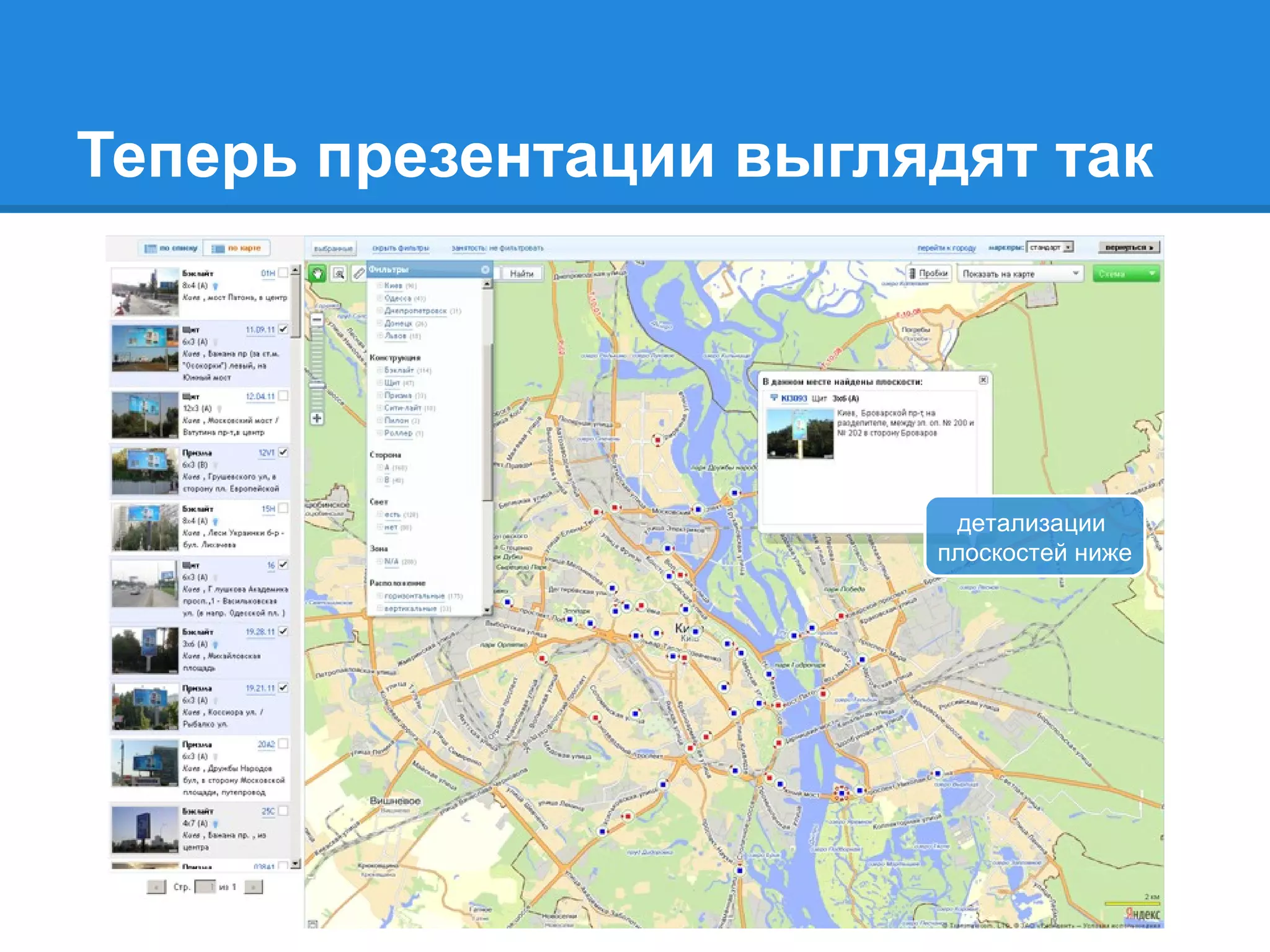
Task: Click the map zoom slider handle
Action: pos(317,386)
